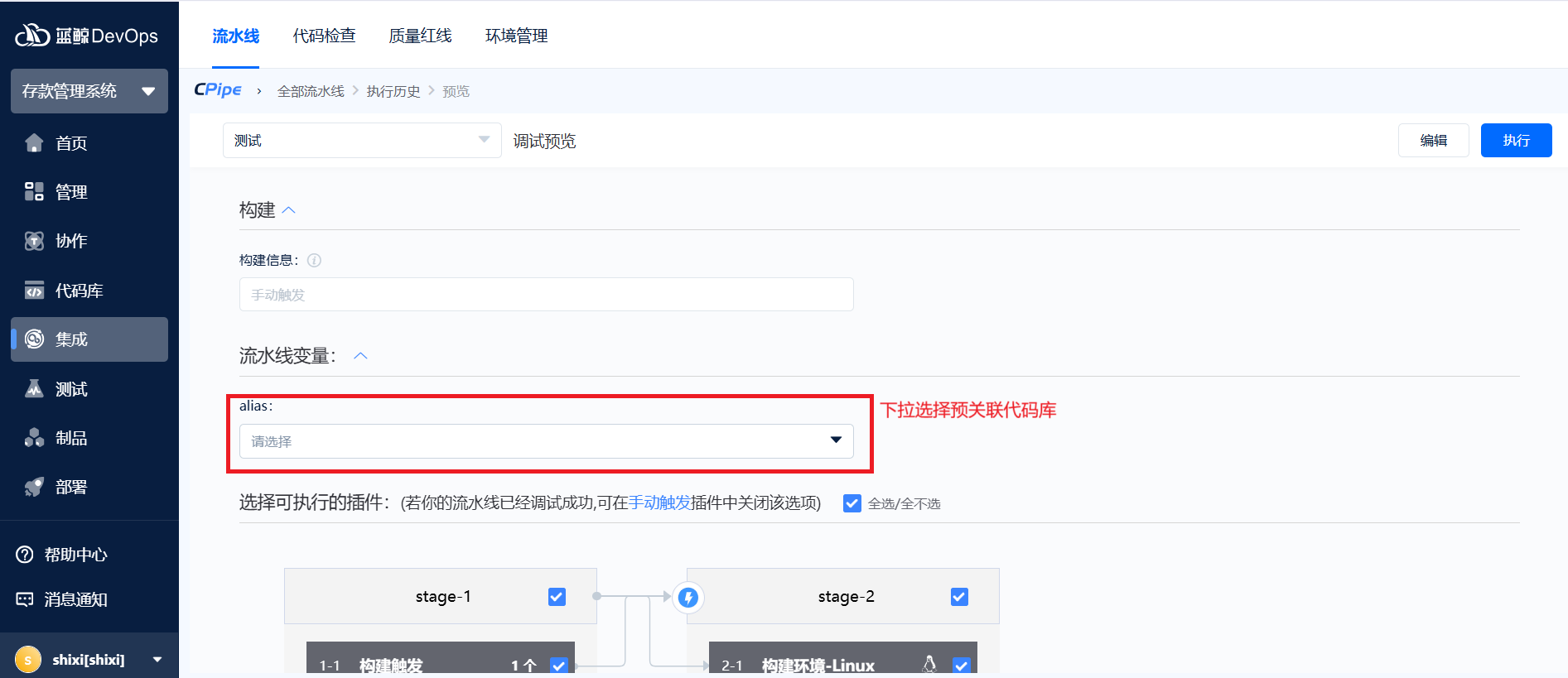Click the info icon next to 构建信息

314,260
